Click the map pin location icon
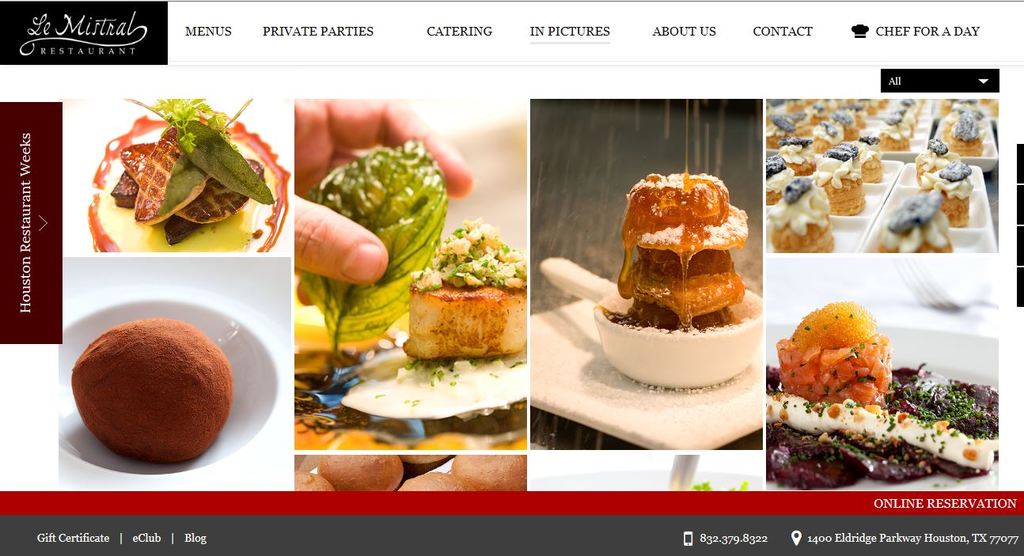 (796, 538)
